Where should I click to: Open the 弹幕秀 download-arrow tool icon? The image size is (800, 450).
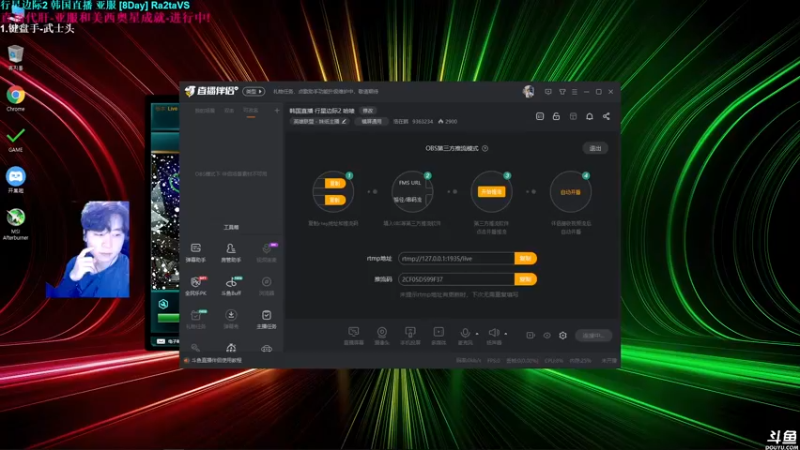[231, 319]
